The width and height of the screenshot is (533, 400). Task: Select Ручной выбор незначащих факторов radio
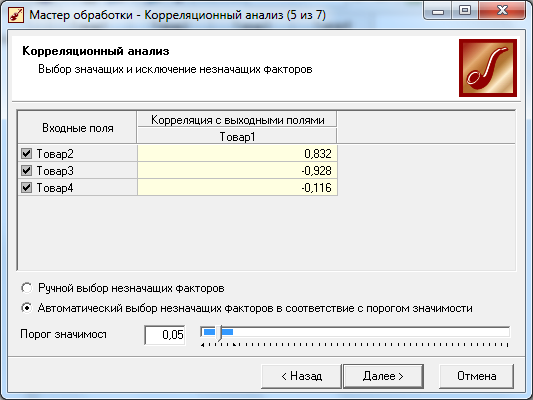click(x=27, y=288)
